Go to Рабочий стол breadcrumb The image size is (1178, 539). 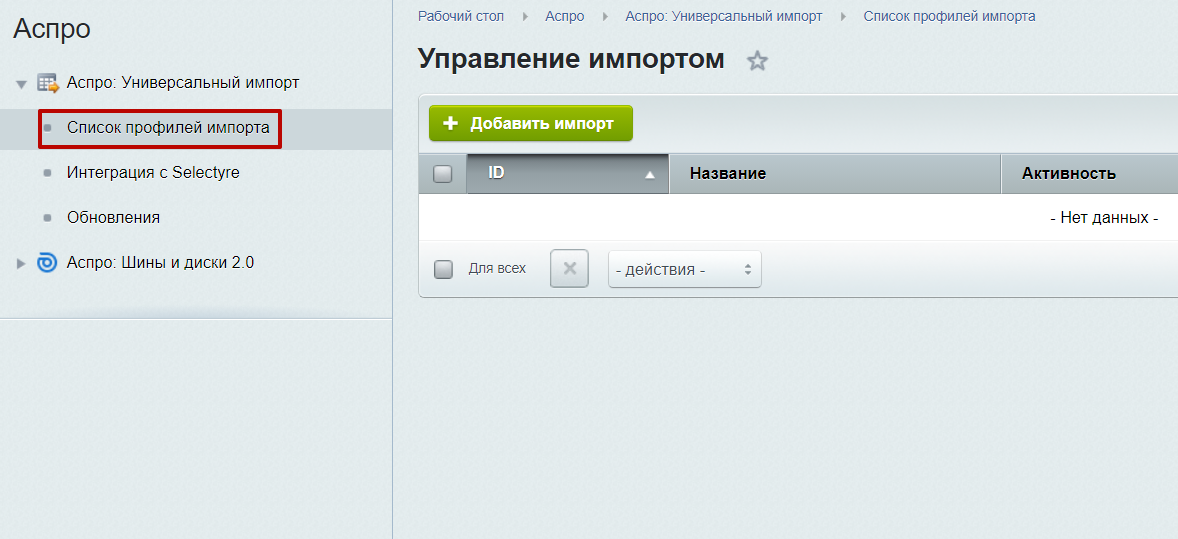coord(461,16)
